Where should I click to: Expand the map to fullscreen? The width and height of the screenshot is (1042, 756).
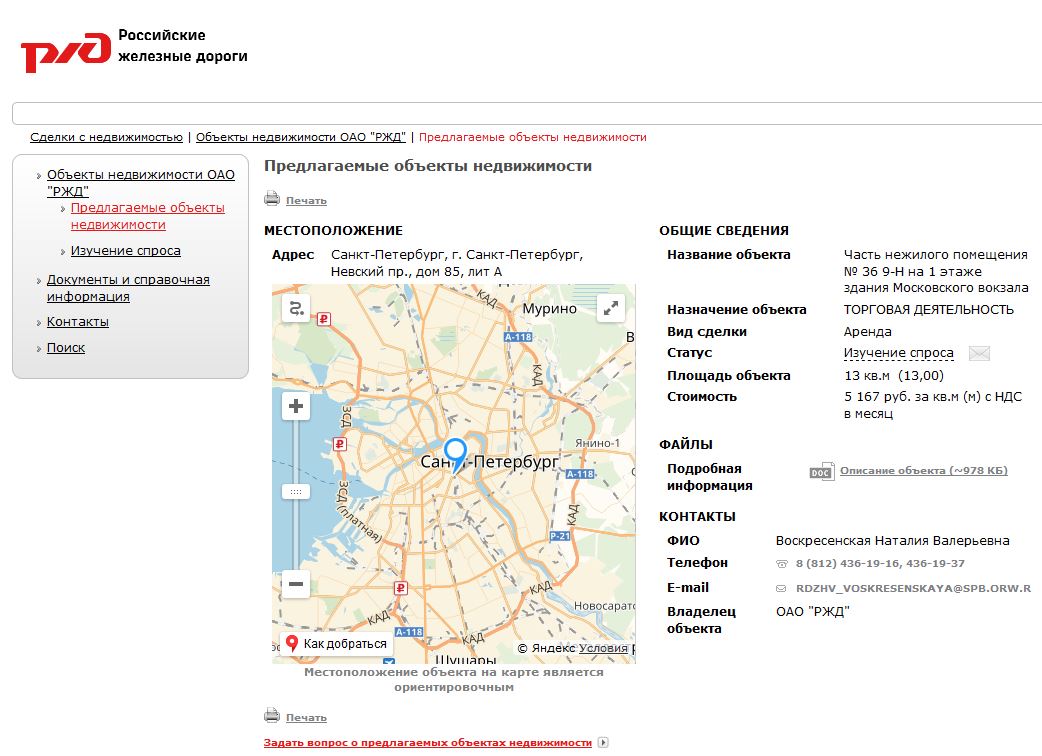(610, 309)
